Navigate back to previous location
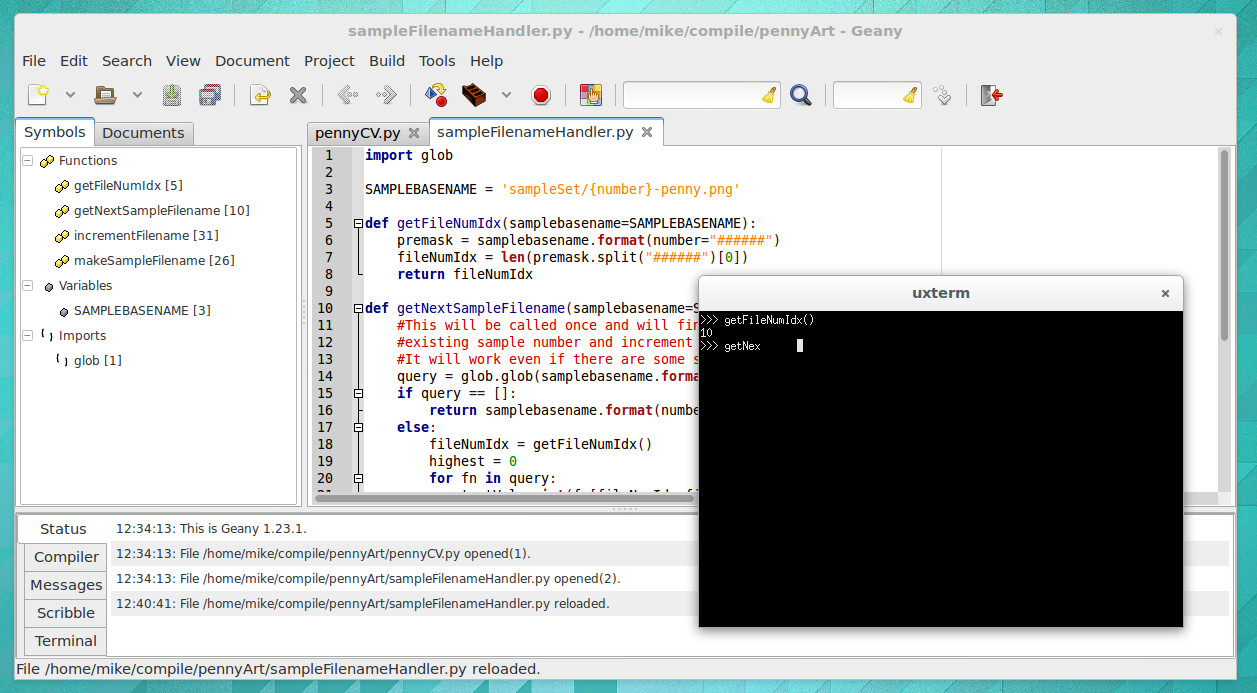The width and height of the screenshot is (1257, 693). [346, 94]
